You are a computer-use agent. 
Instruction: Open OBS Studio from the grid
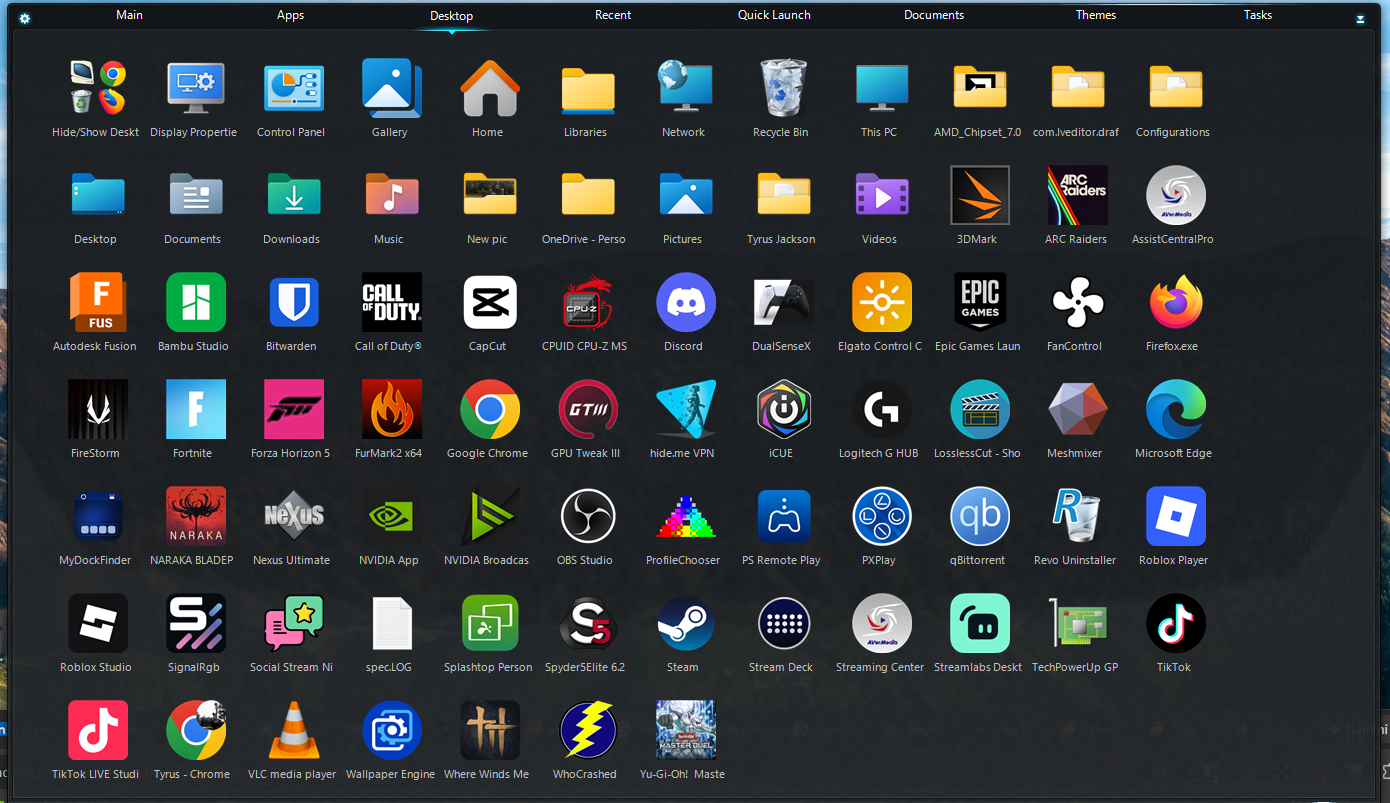click(587, 517)
